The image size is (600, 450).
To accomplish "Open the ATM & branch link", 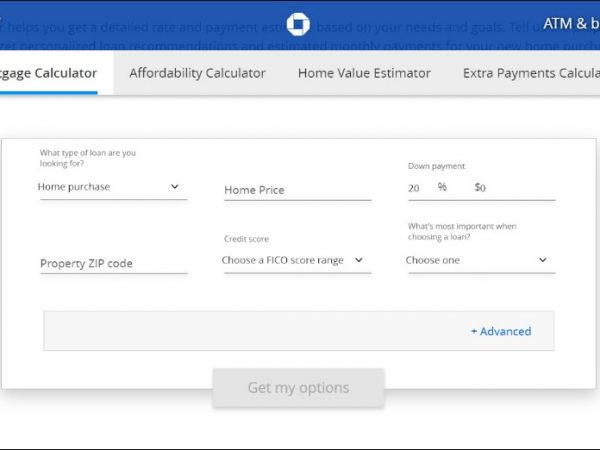I will pyautogui.click(x=570, y=23).
